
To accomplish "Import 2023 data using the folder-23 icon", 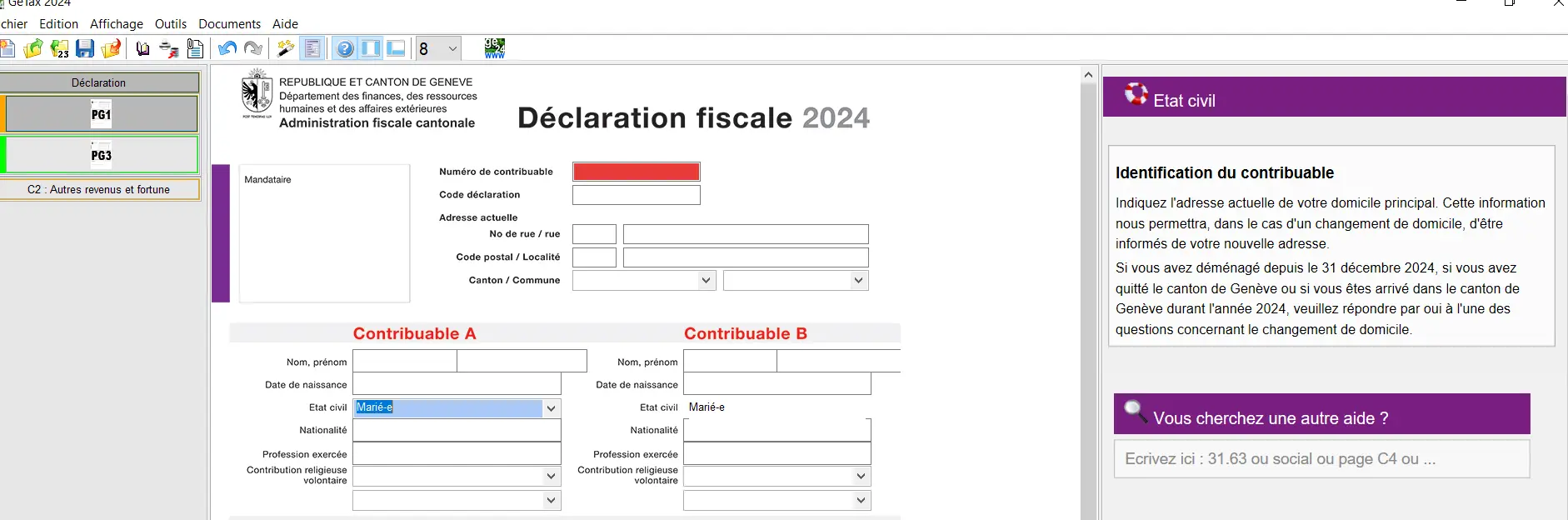I will coord(59,48).
